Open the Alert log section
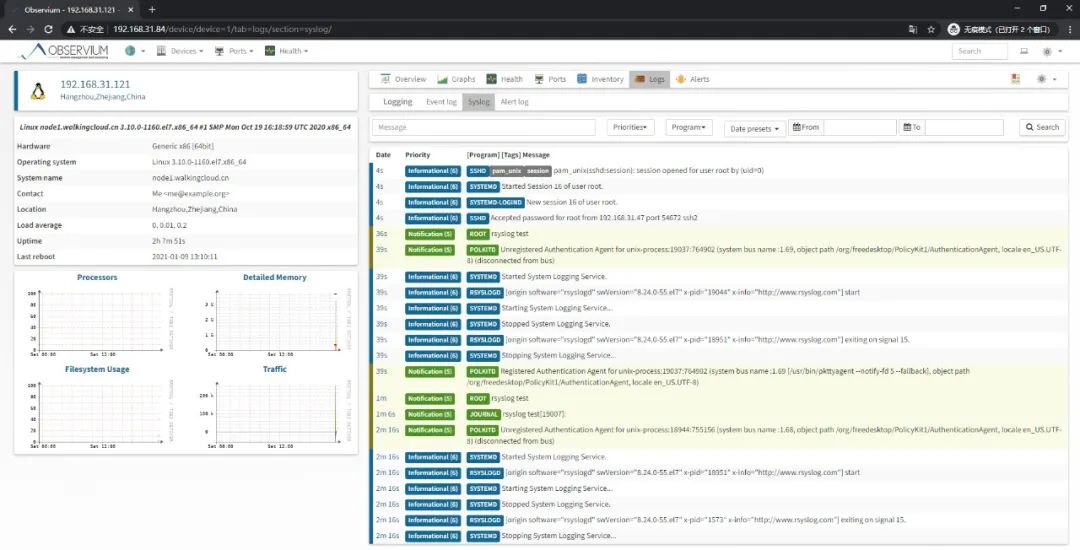1080x550 pixels. [515, 102]
